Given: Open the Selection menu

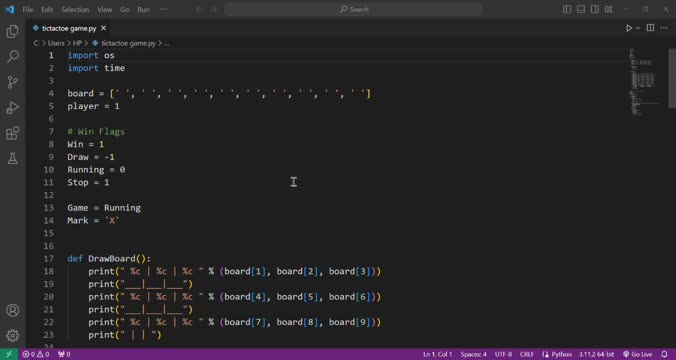Looking at the screenshot, I should (x=75, y=9).
